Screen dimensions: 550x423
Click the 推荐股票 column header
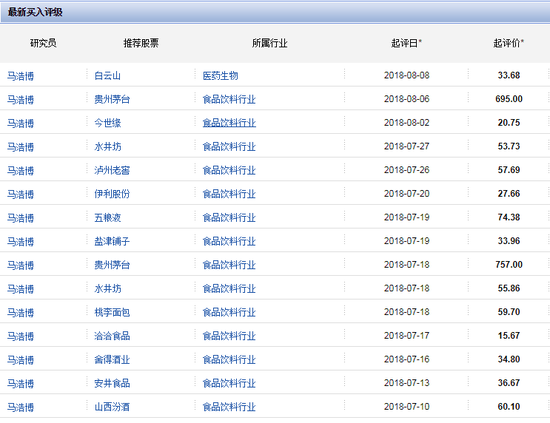(141, 43)
